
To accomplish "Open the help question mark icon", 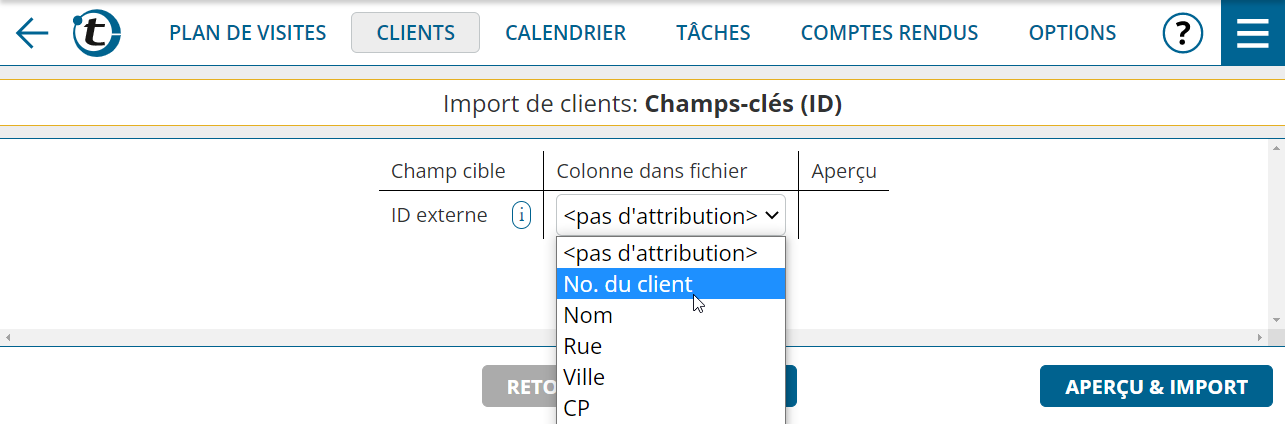I will [x=1182, y=33].
